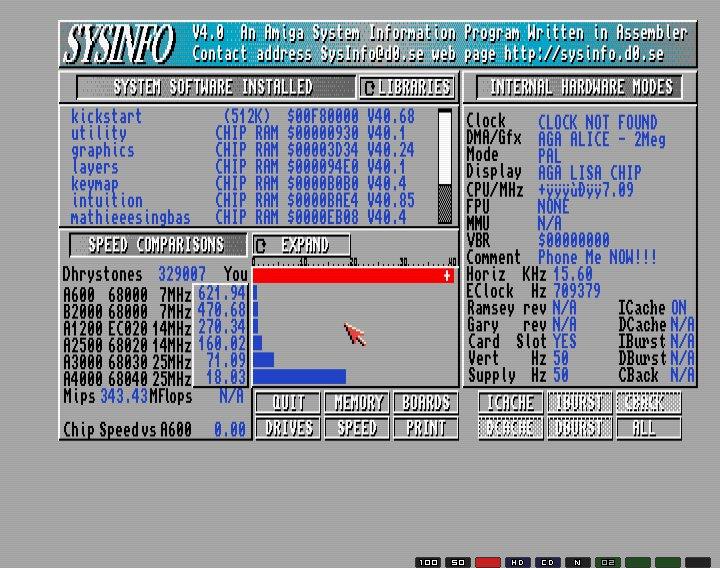Click the SPEED COMPARISONS header

[158, 245]
